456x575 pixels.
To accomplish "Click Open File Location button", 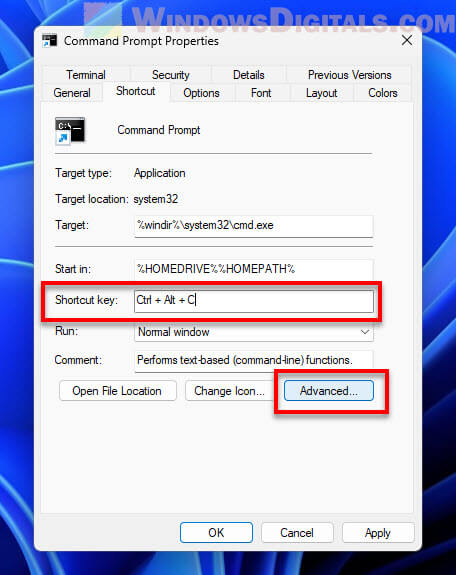I will (x=117, y=391).
